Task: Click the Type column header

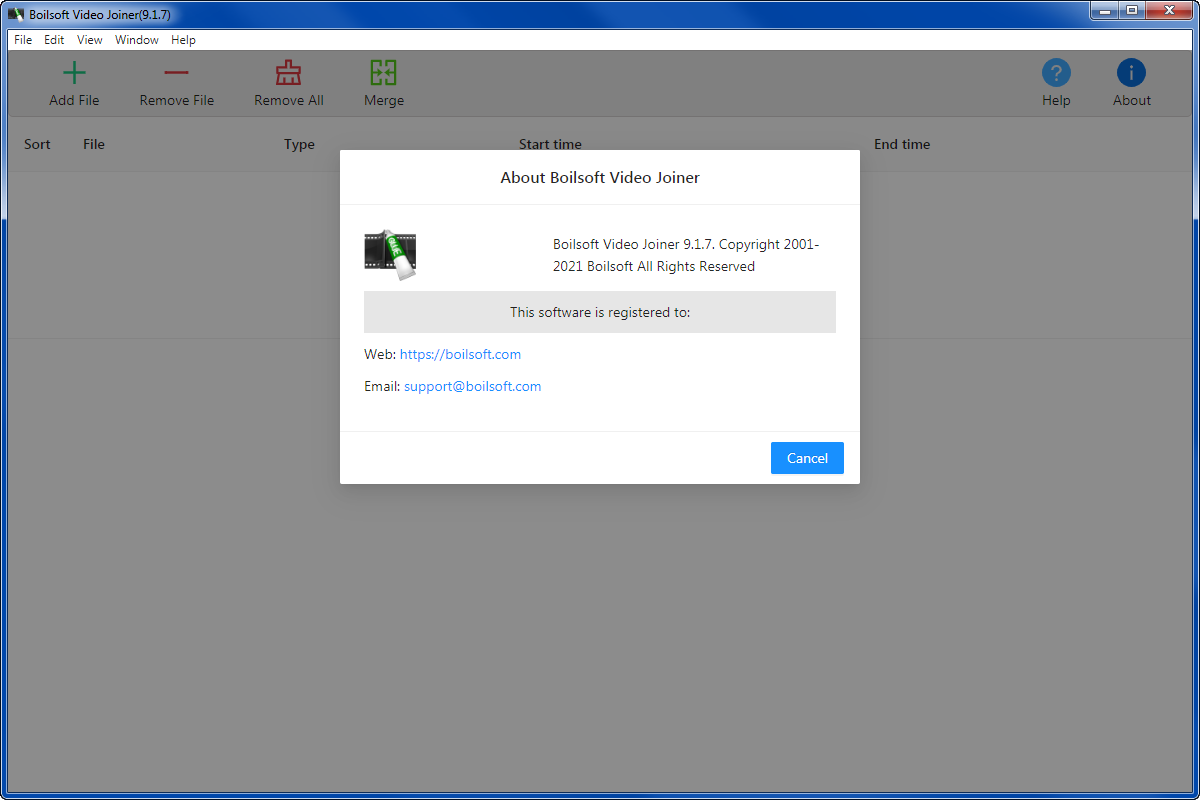Action: coord(299,144)
